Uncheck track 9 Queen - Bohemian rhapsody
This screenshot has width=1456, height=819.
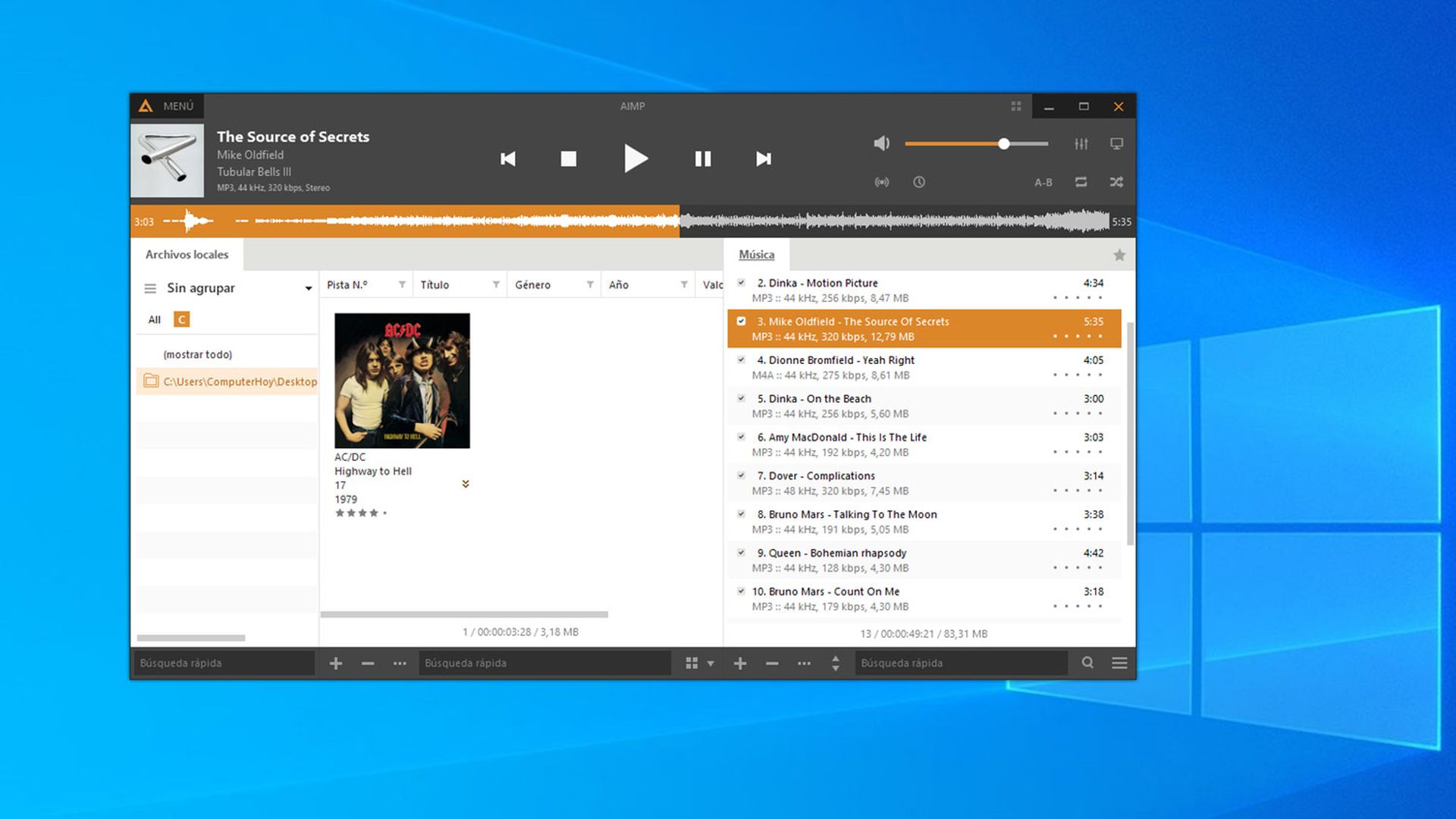click(x=741, y=552)
